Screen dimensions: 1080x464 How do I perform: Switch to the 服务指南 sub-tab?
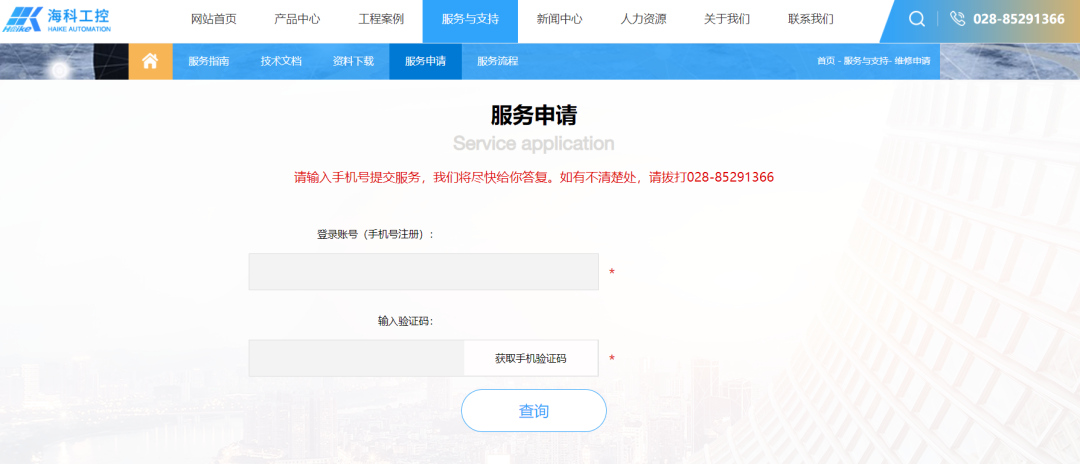pos(209,61)
